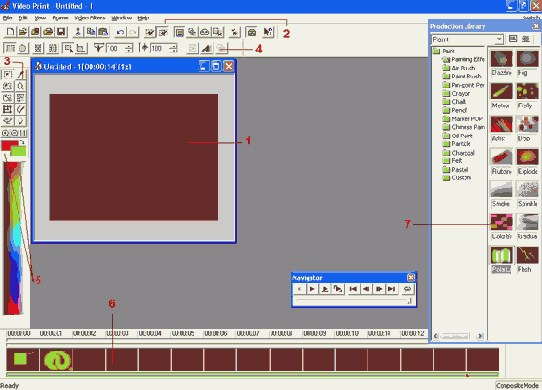
Task: Click the crop-shape icon in second toolbar
Action: (81, 48)
